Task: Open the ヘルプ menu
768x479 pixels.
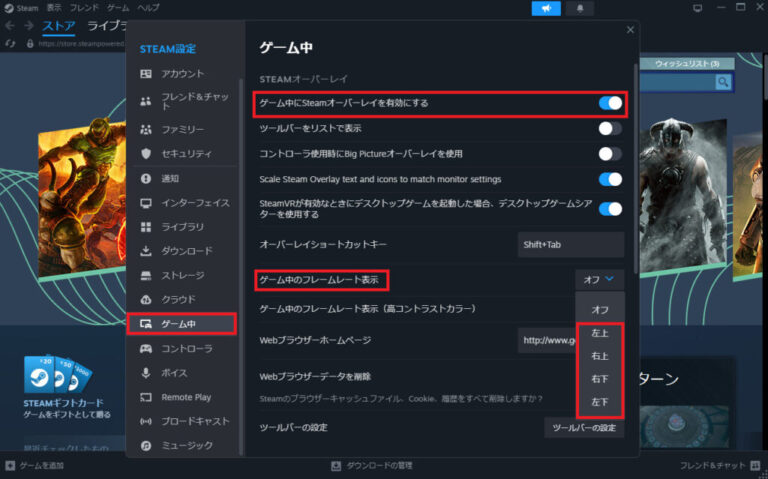Action: pyautogui.click(x=148, y=8)
